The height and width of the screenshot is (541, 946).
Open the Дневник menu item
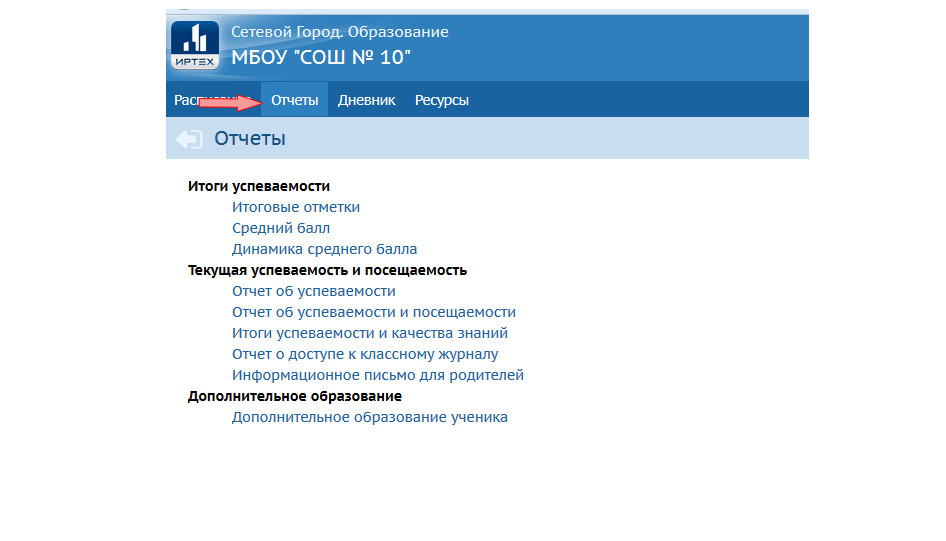(366, 100)
